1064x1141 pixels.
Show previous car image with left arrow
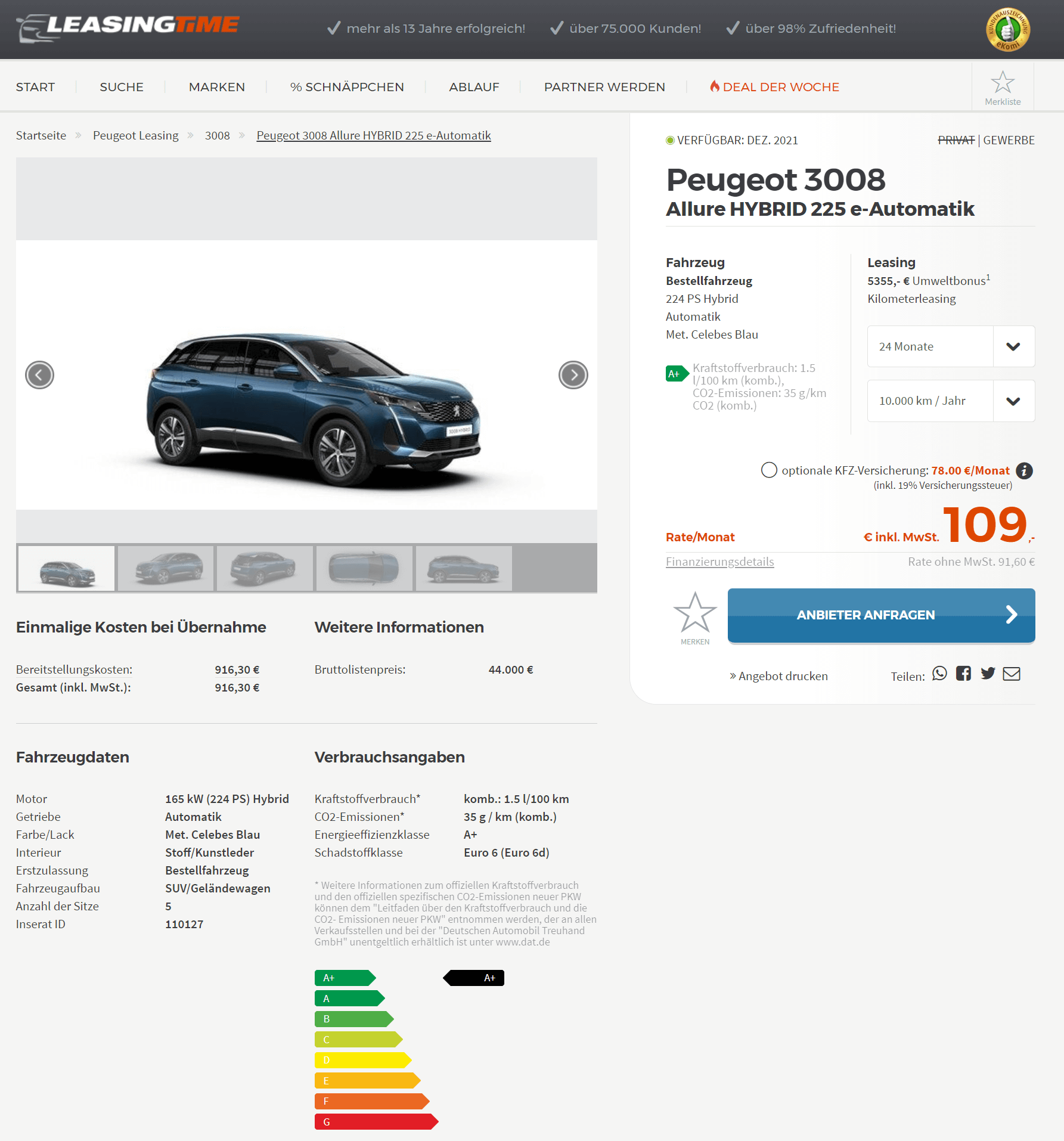point(39,375)
